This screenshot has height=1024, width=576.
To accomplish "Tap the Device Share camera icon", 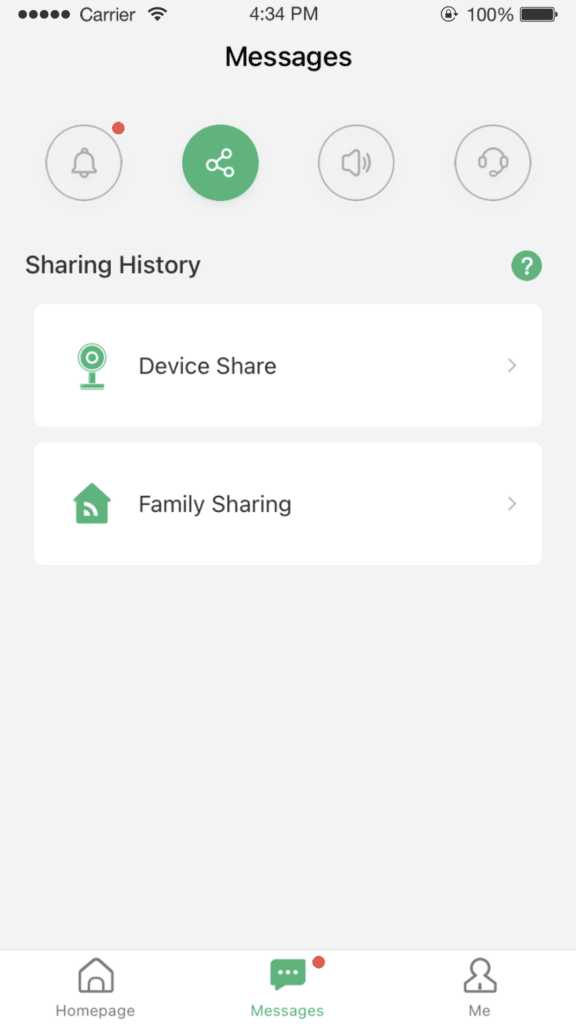I will (91, 365).
